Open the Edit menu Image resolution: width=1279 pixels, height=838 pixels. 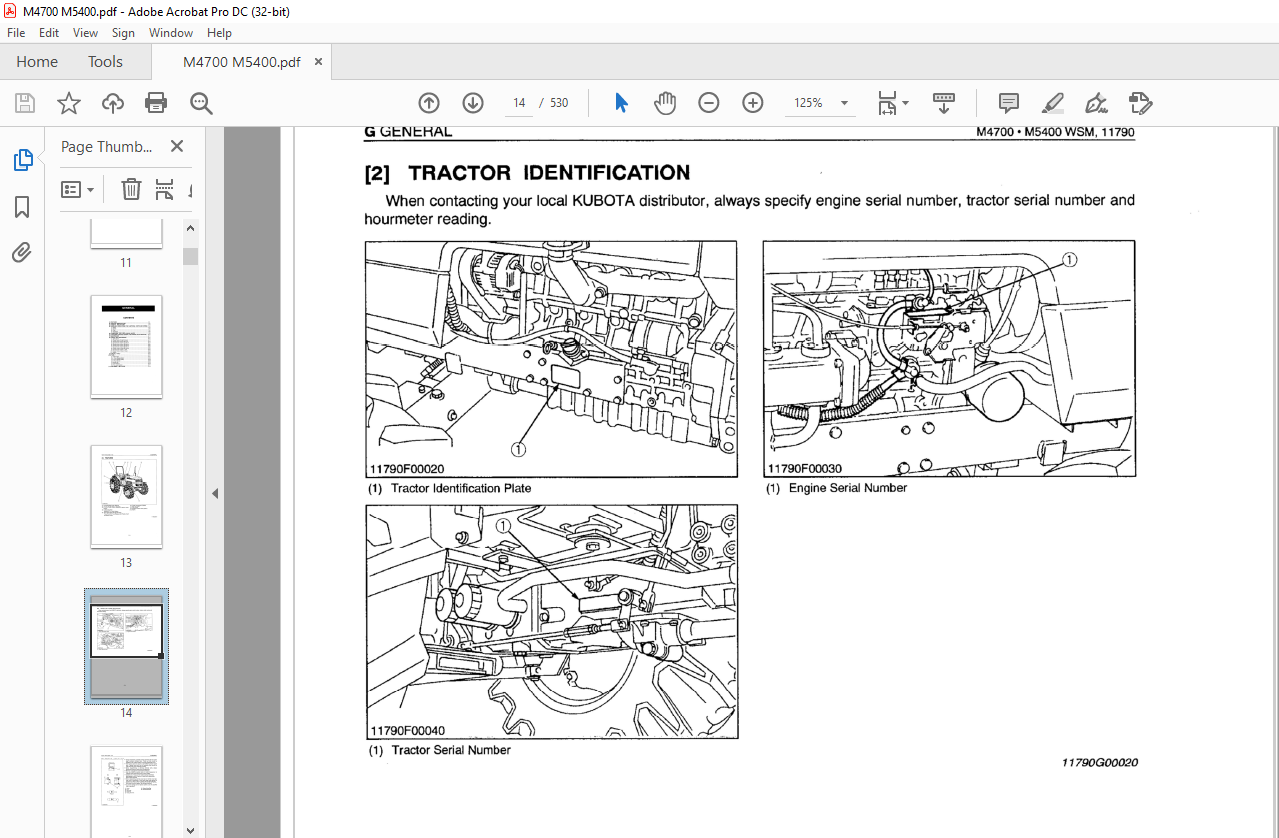click(49, 33)
